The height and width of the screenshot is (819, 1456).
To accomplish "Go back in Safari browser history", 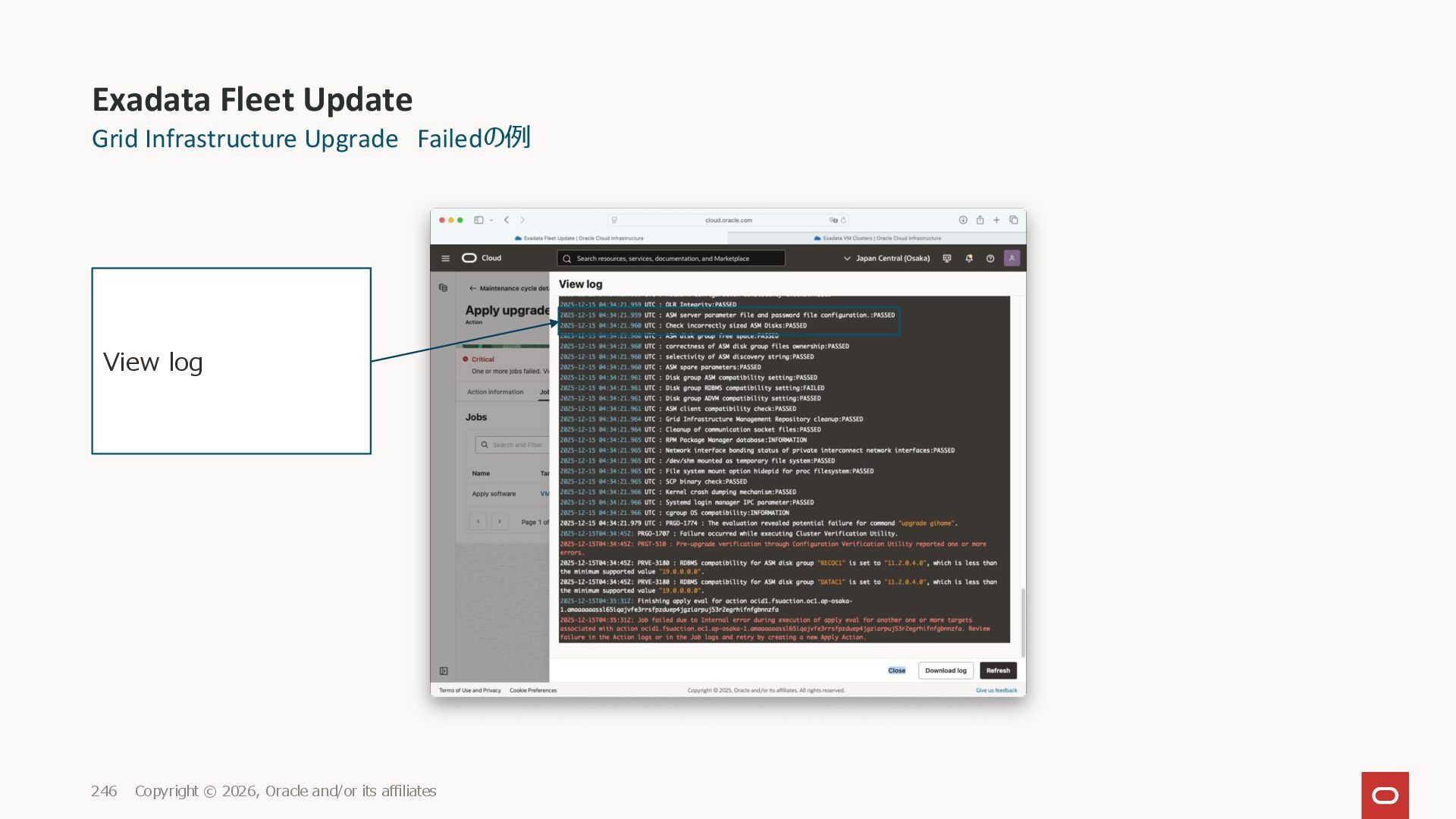I will point(507,220).
